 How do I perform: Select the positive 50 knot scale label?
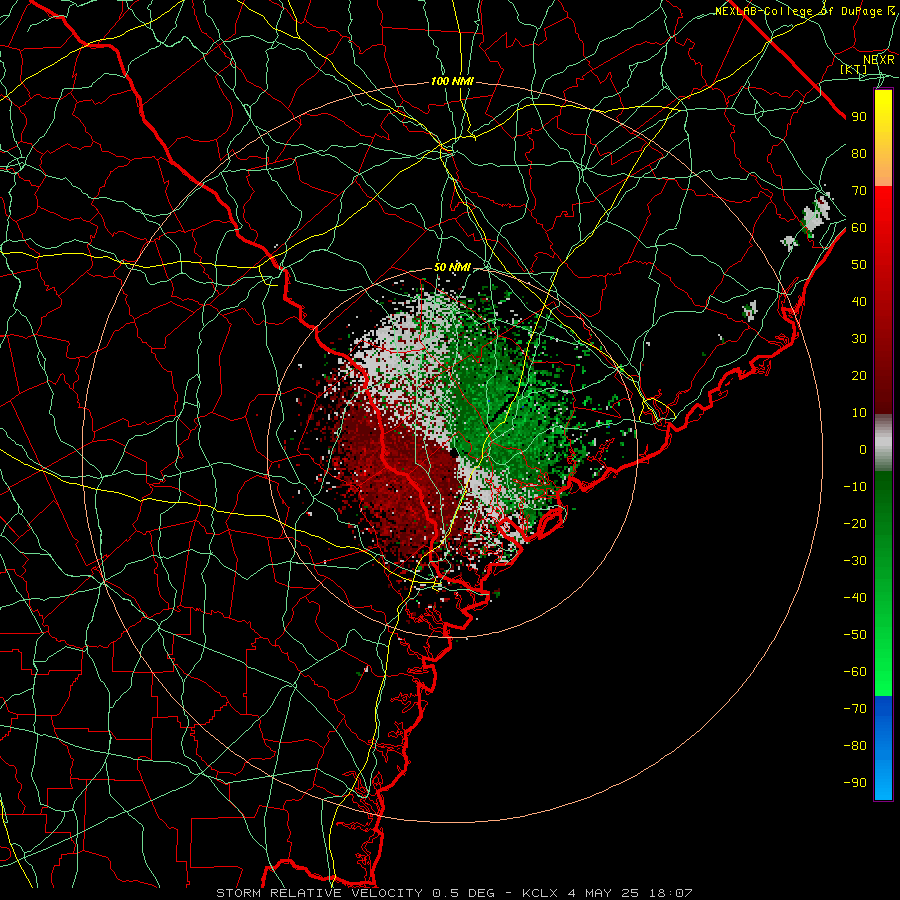click(859, 265)
